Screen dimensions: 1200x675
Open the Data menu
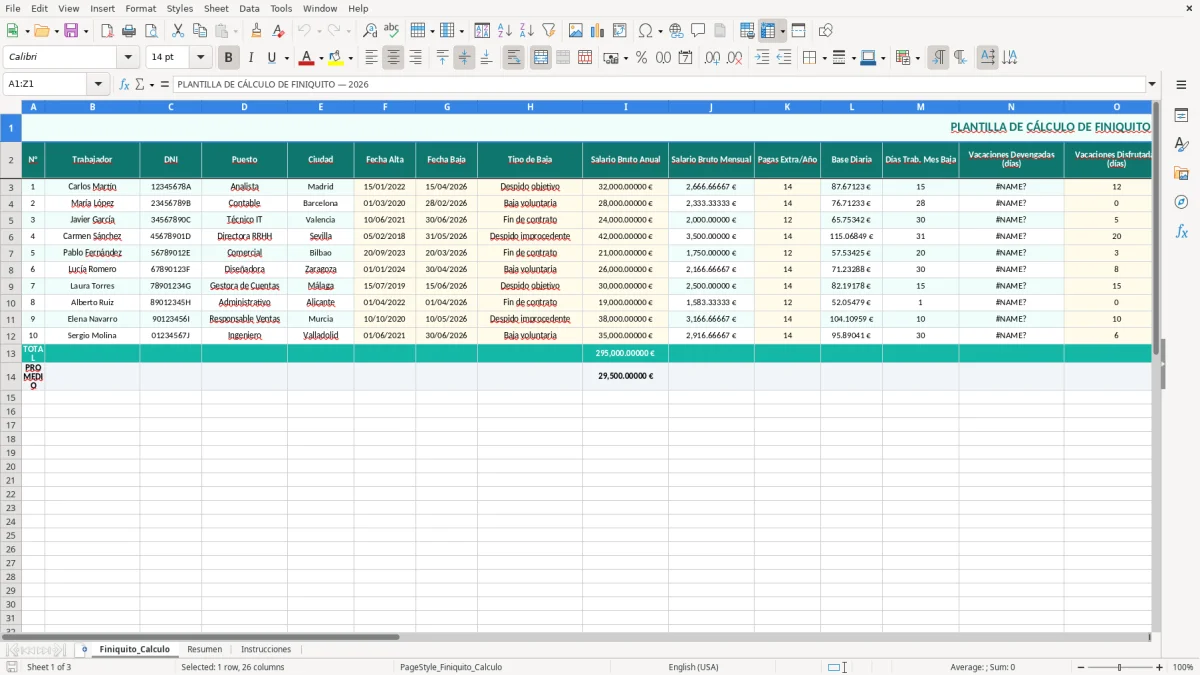[x=249, y=8]
